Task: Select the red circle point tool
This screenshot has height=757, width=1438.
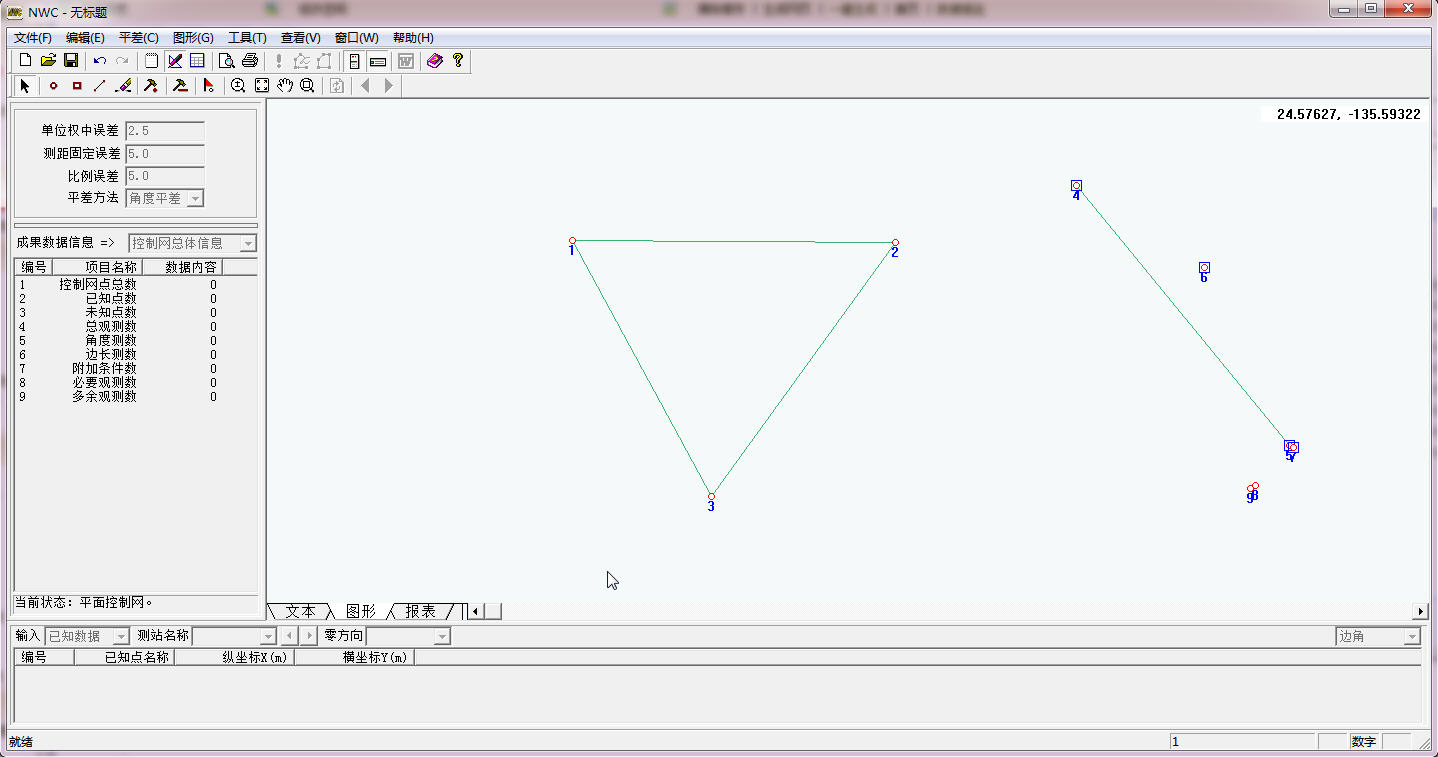Action: point(53,86)
